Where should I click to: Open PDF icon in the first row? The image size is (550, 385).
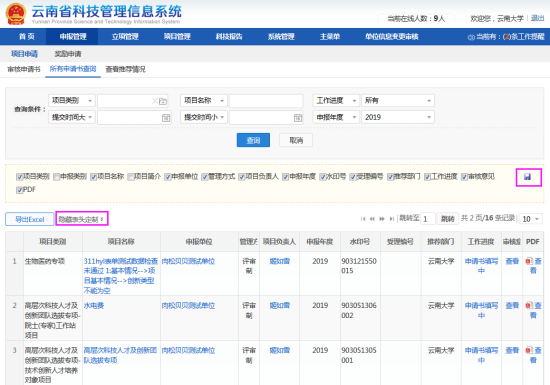pyautogui.click(x=528, y=261)
